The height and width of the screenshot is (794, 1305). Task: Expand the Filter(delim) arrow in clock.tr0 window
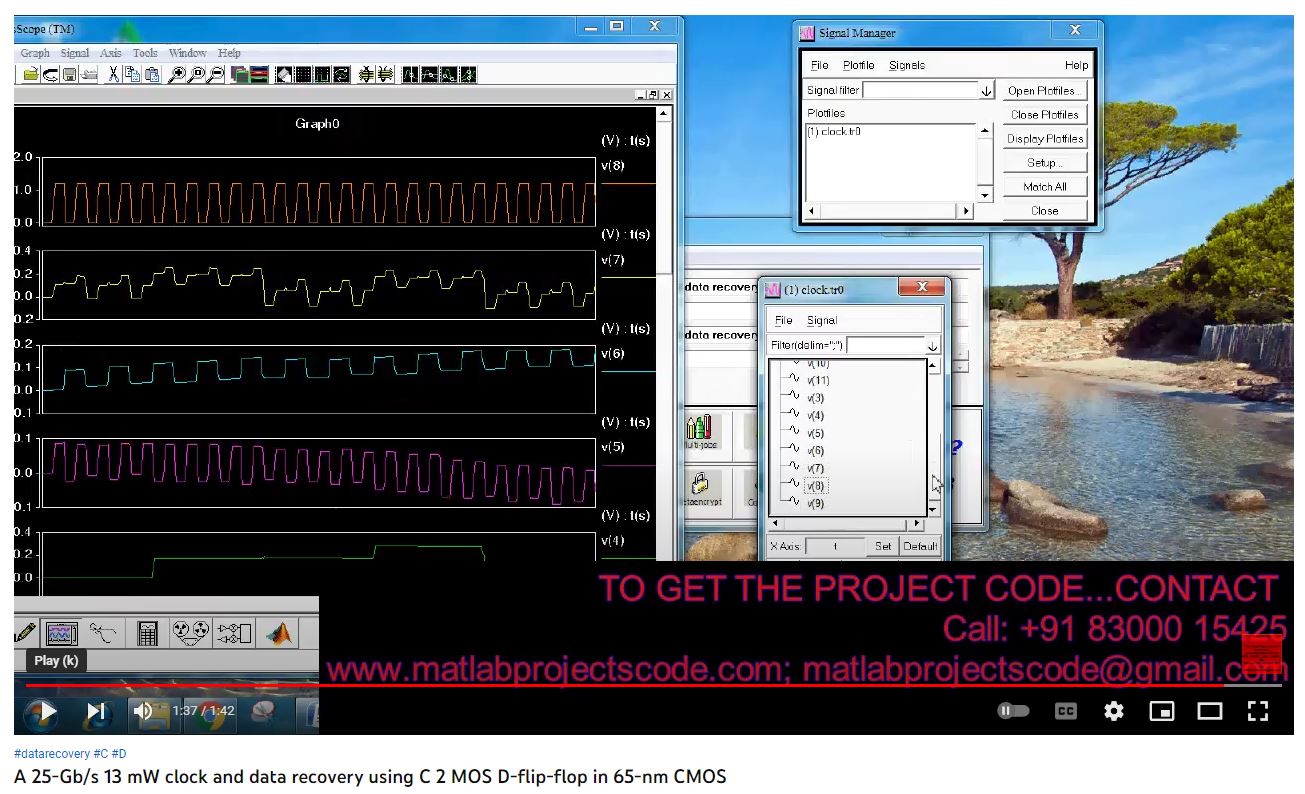[x=933, y=345]
